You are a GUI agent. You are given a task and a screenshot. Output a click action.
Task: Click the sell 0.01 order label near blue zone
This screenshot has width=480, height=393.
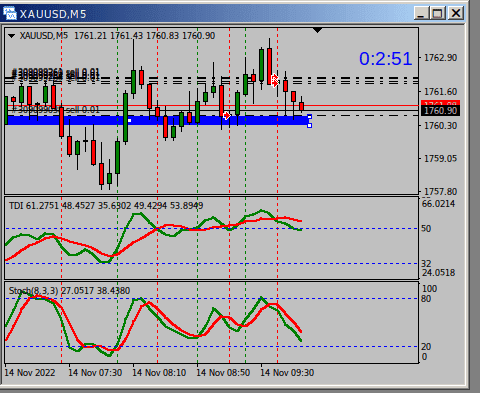(55, 109)
